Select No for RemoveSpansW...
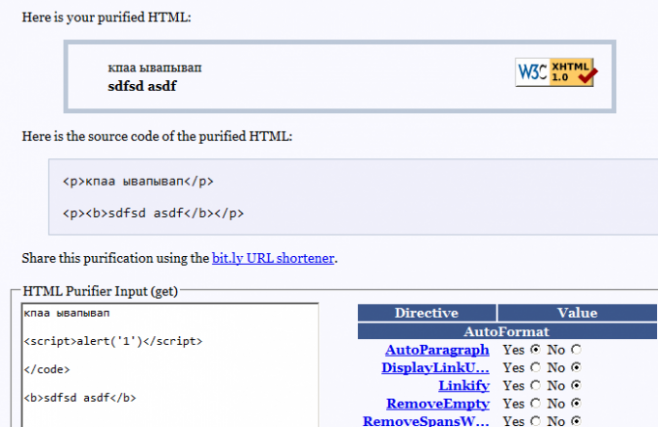This screenshot has height=427, width=658. pyautogui.click(x=576, y=421)
